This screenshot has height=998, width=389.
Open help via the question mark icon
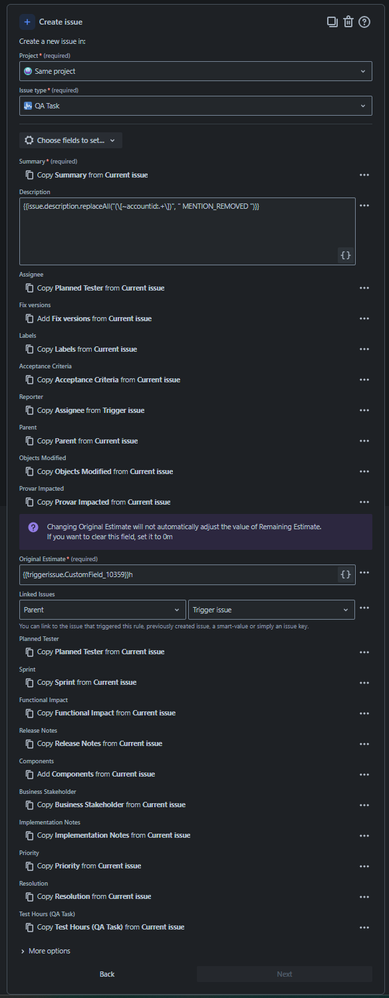364,22
